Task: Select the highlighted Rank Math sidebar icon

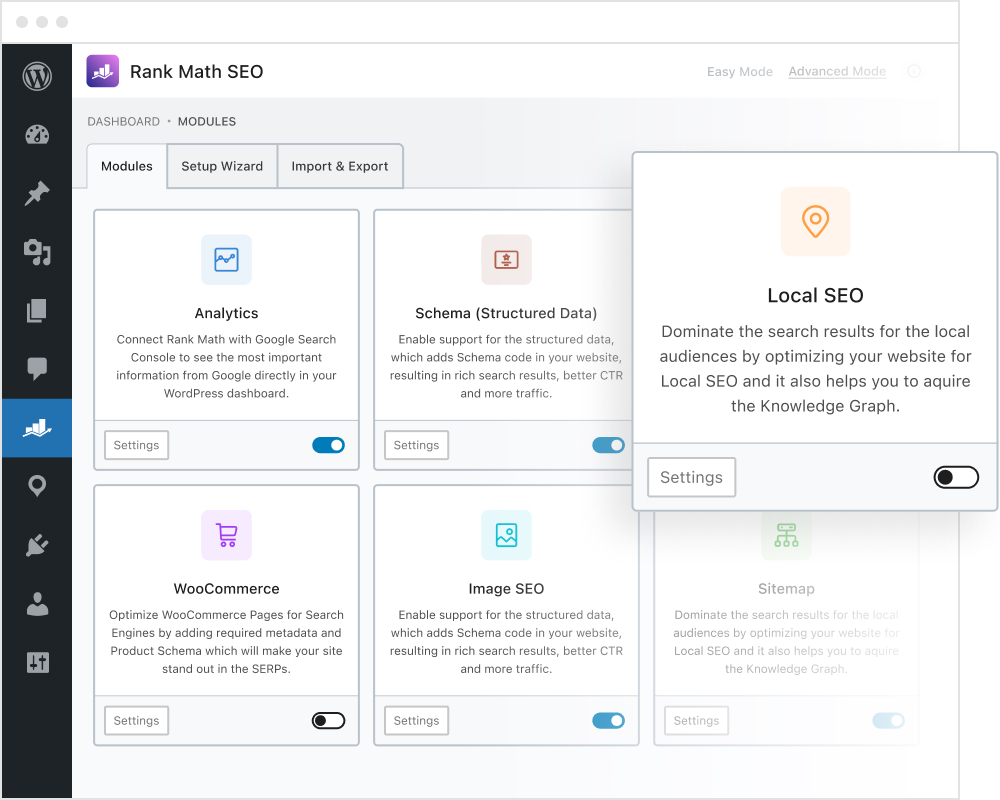Action: tap(37, 428)
